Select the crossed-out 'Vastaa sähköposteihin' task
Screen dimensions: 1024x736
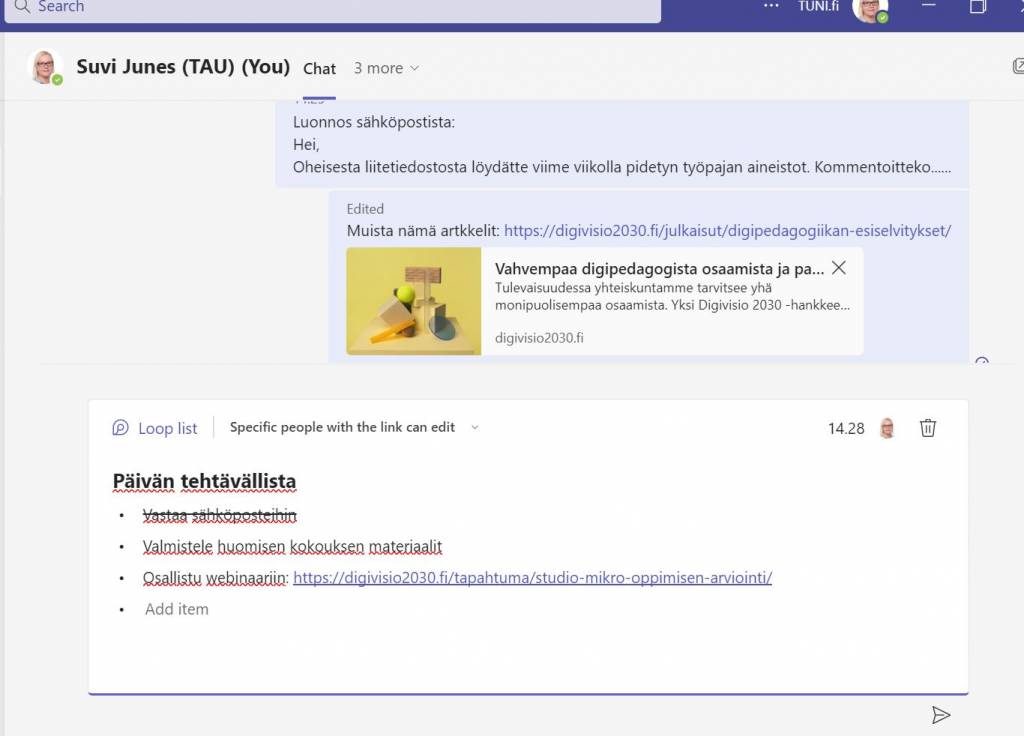click(219, 515)
